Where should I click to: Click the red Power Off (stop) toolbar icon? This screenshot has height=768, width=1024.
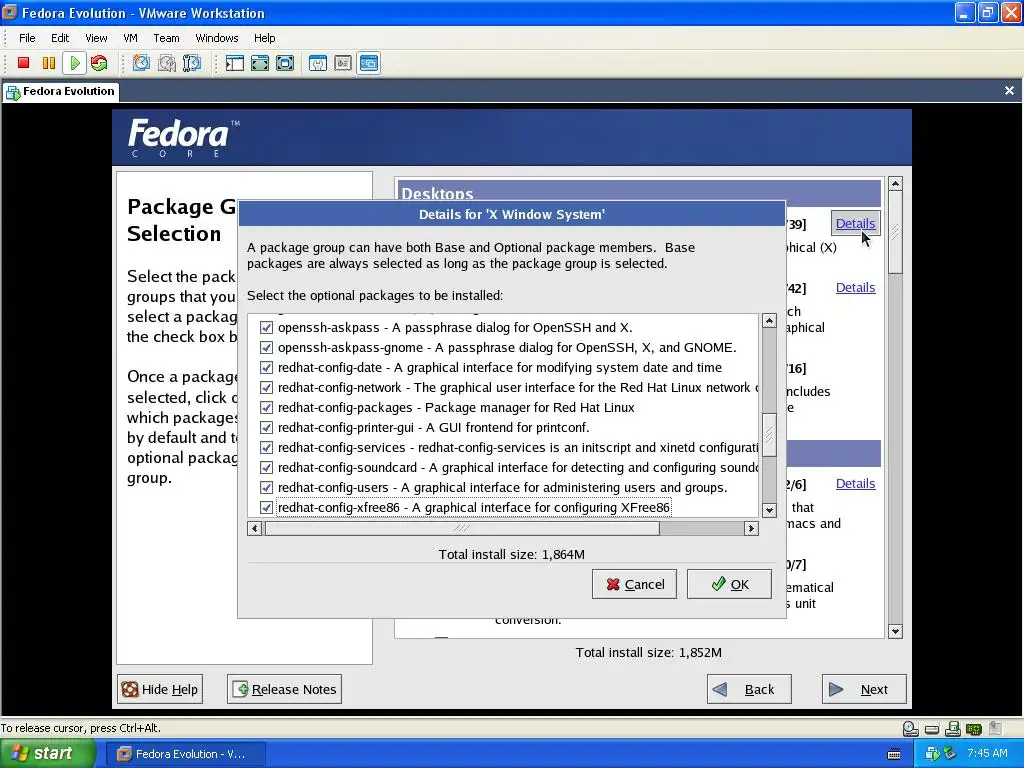pyautogui.click(x=24, y=63)
